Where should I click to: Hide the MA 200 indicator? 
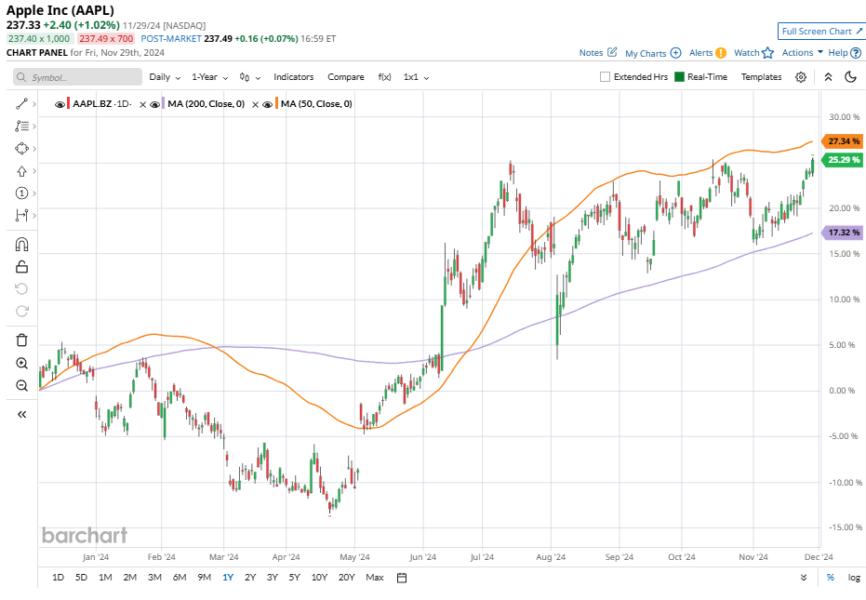pyautogui.click(x=155, y=104)
